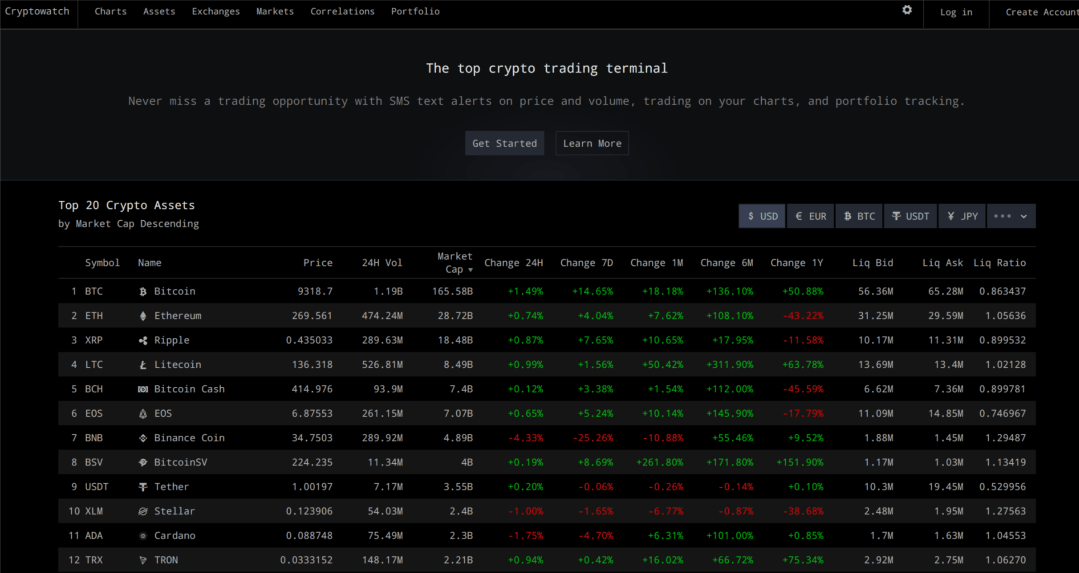Click the Bitcoin Cash coin icon
The image size is (1079, 573).
(143, 389)
